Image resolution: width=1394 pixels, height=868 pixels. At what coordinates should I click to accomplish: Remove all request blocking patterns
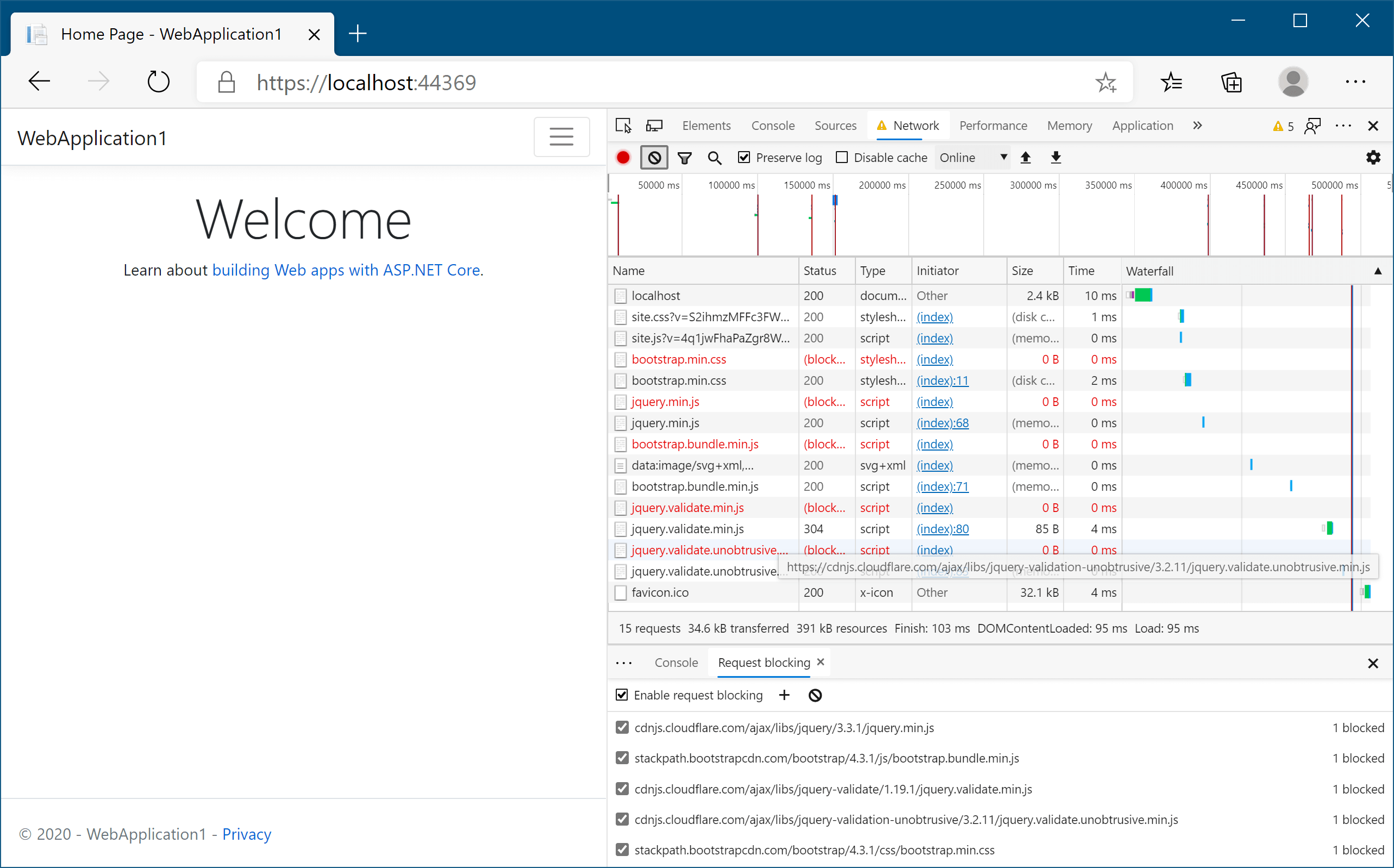815,695
